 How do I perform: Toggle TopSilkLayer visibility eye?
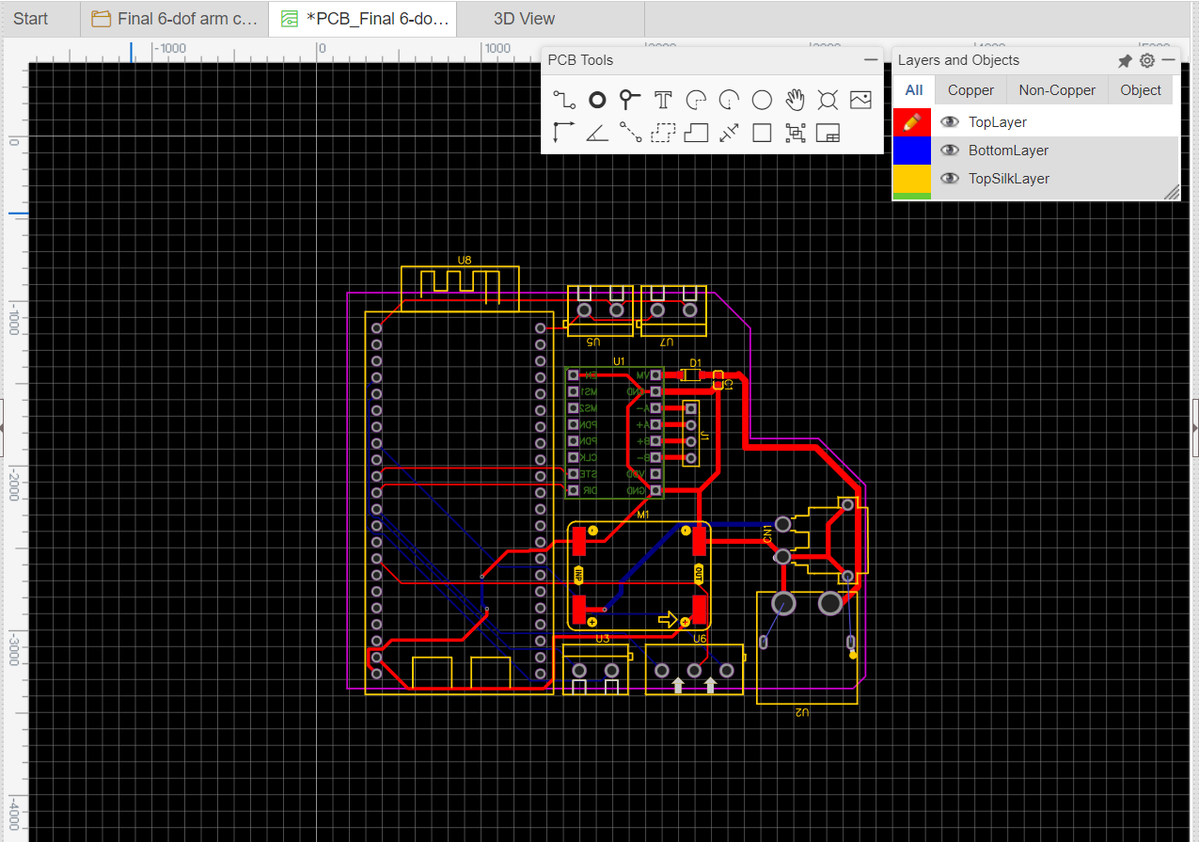[x=950, y=178]
